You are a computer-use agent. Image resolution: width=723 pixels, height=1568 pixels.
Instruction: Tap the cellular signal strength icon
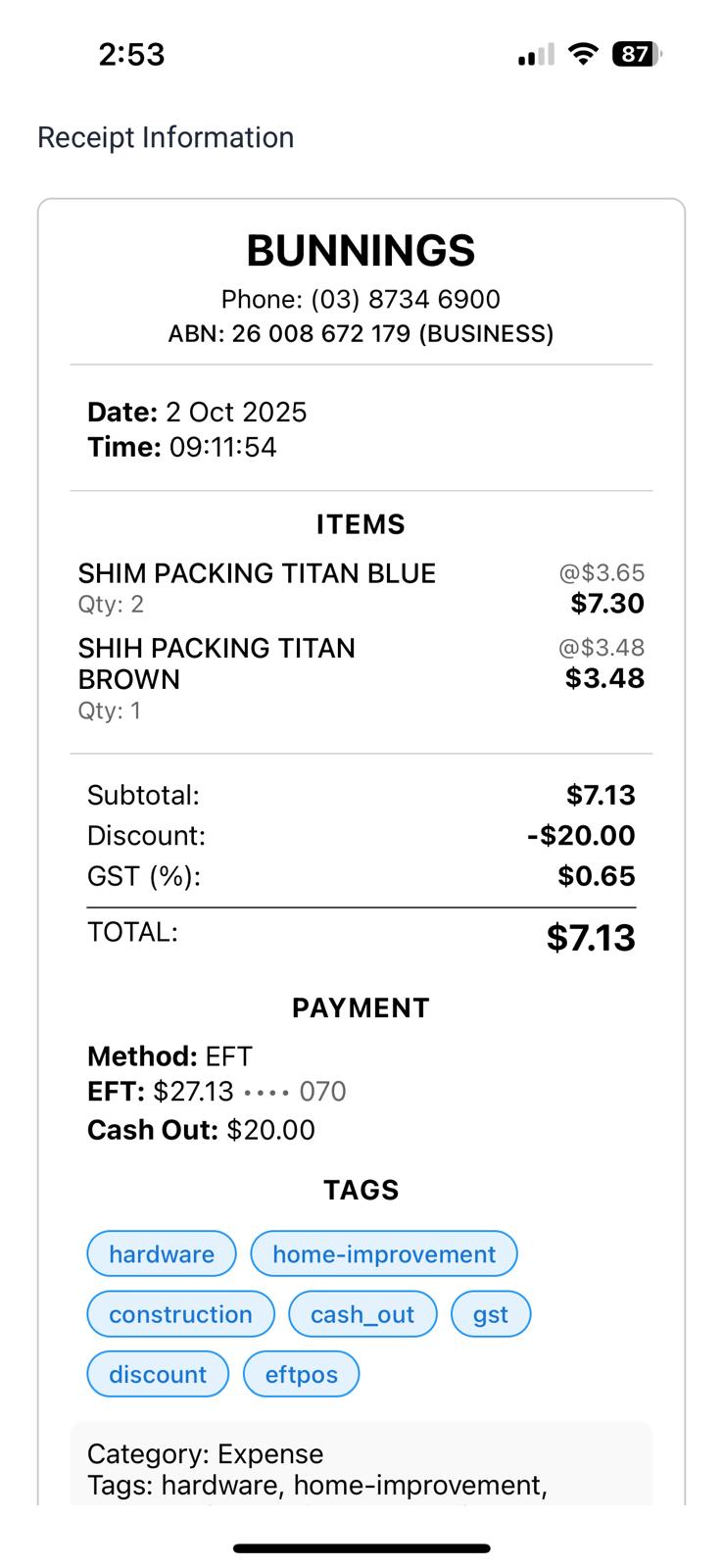tap(536, 55)
